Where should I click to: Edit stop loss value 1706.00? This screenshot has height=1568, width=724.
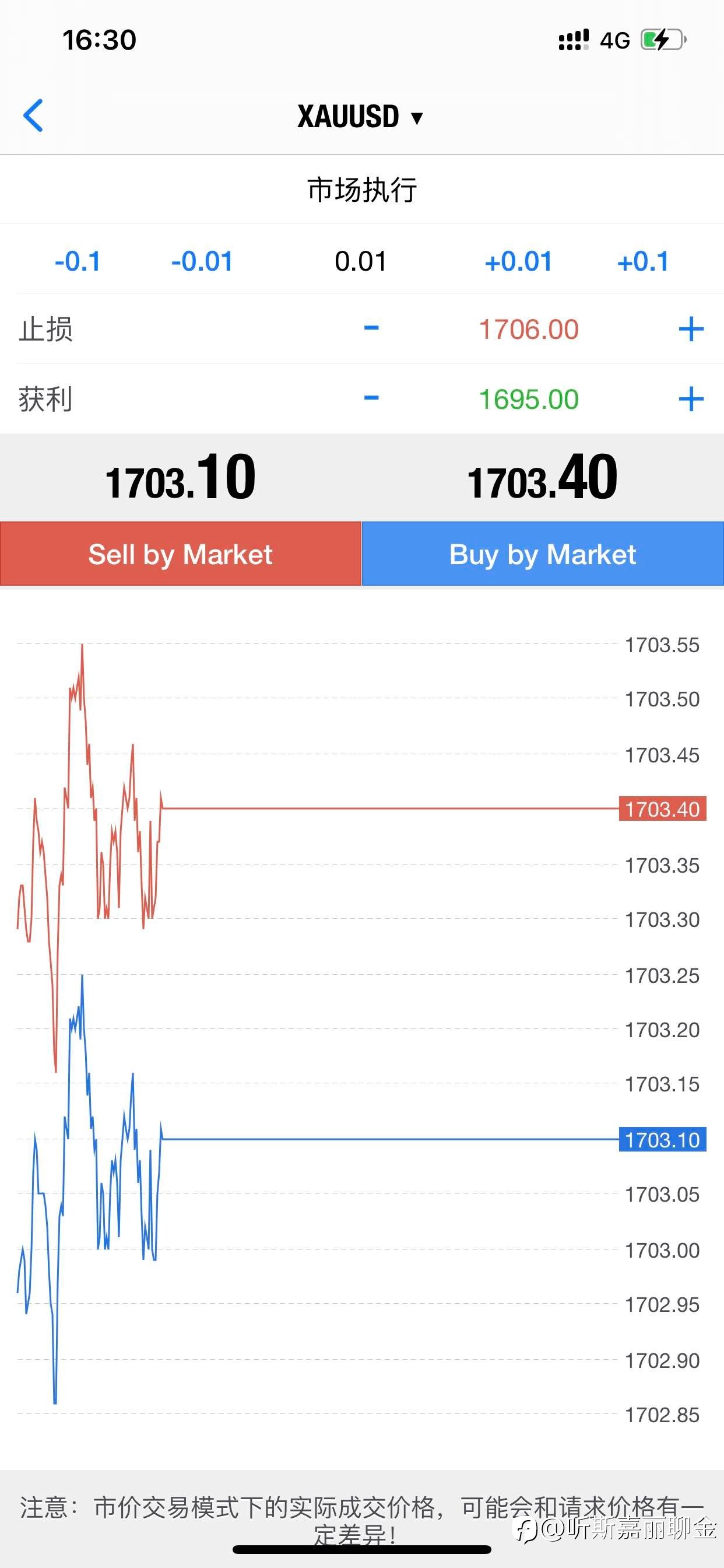(x=529, y=330)
